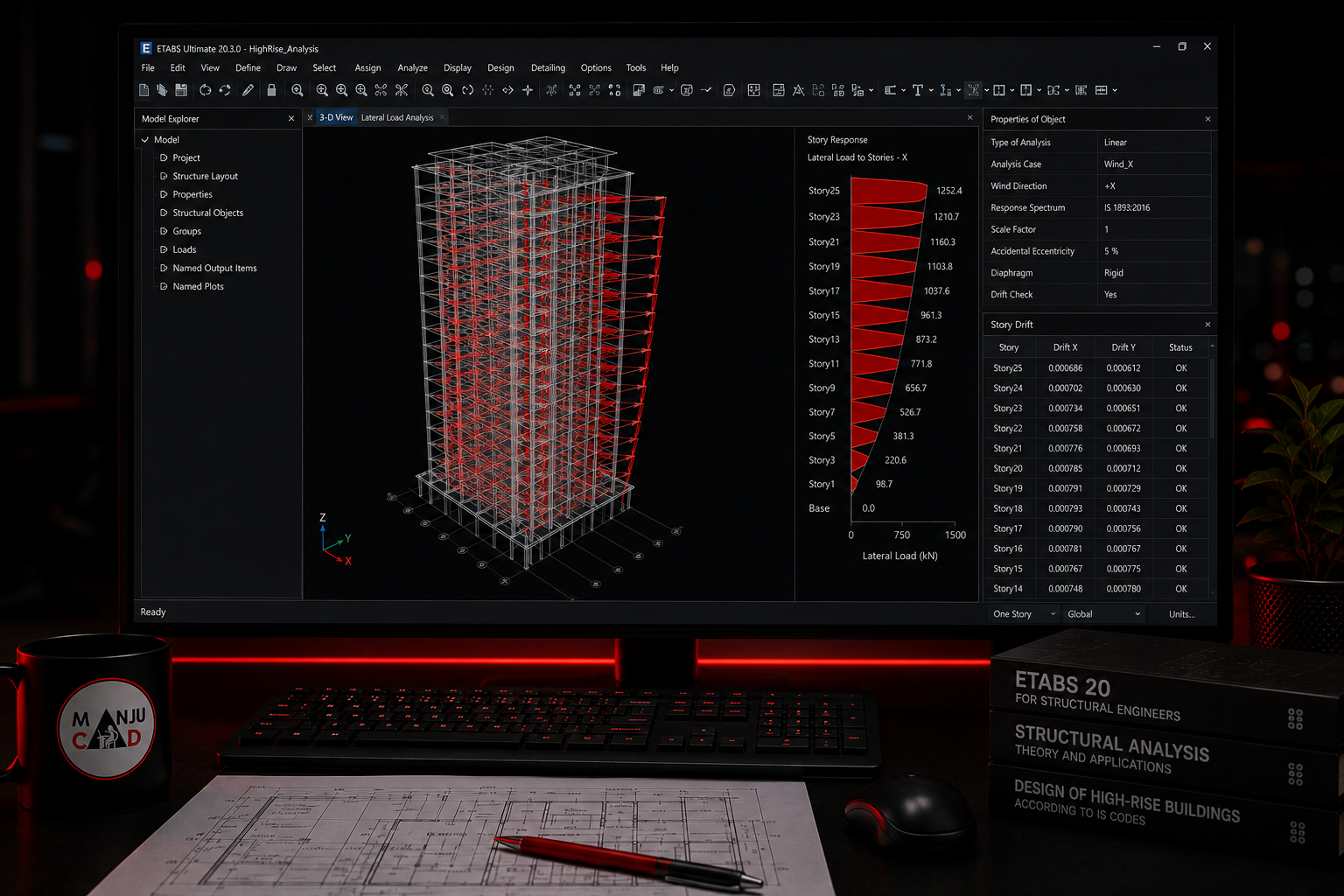Click the four-way arrow pan icon
The image size is (1344, 896).
coord(528,90)
